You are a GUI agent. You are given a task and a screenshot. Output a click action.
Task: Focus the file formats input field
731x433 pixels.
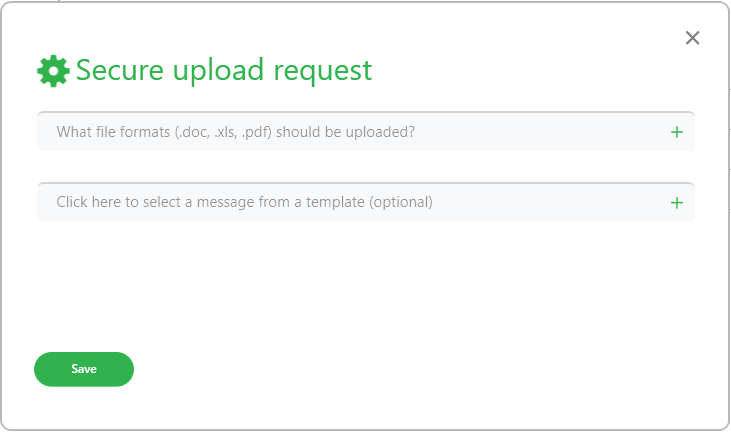366,131
